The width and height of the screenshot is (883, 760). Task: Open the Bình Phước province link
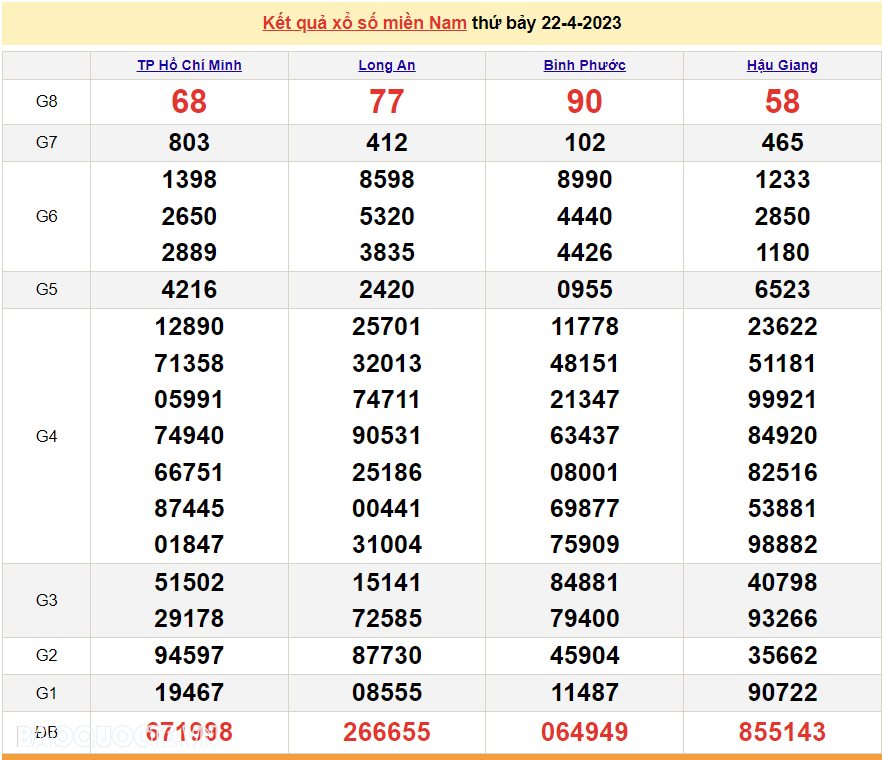coord(585,65)
